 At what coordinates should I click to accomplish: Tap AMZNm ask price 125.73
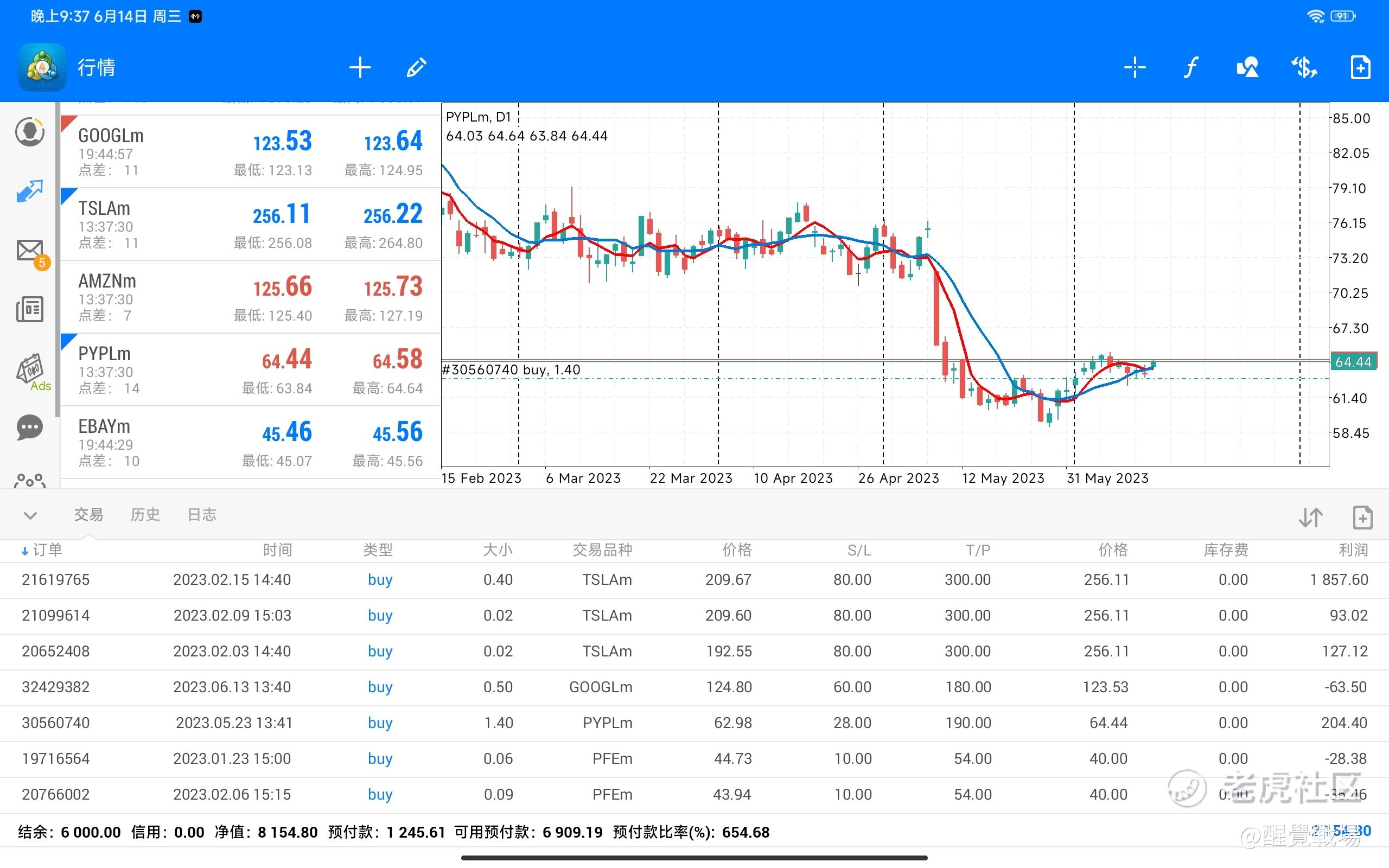coord(393,286)
